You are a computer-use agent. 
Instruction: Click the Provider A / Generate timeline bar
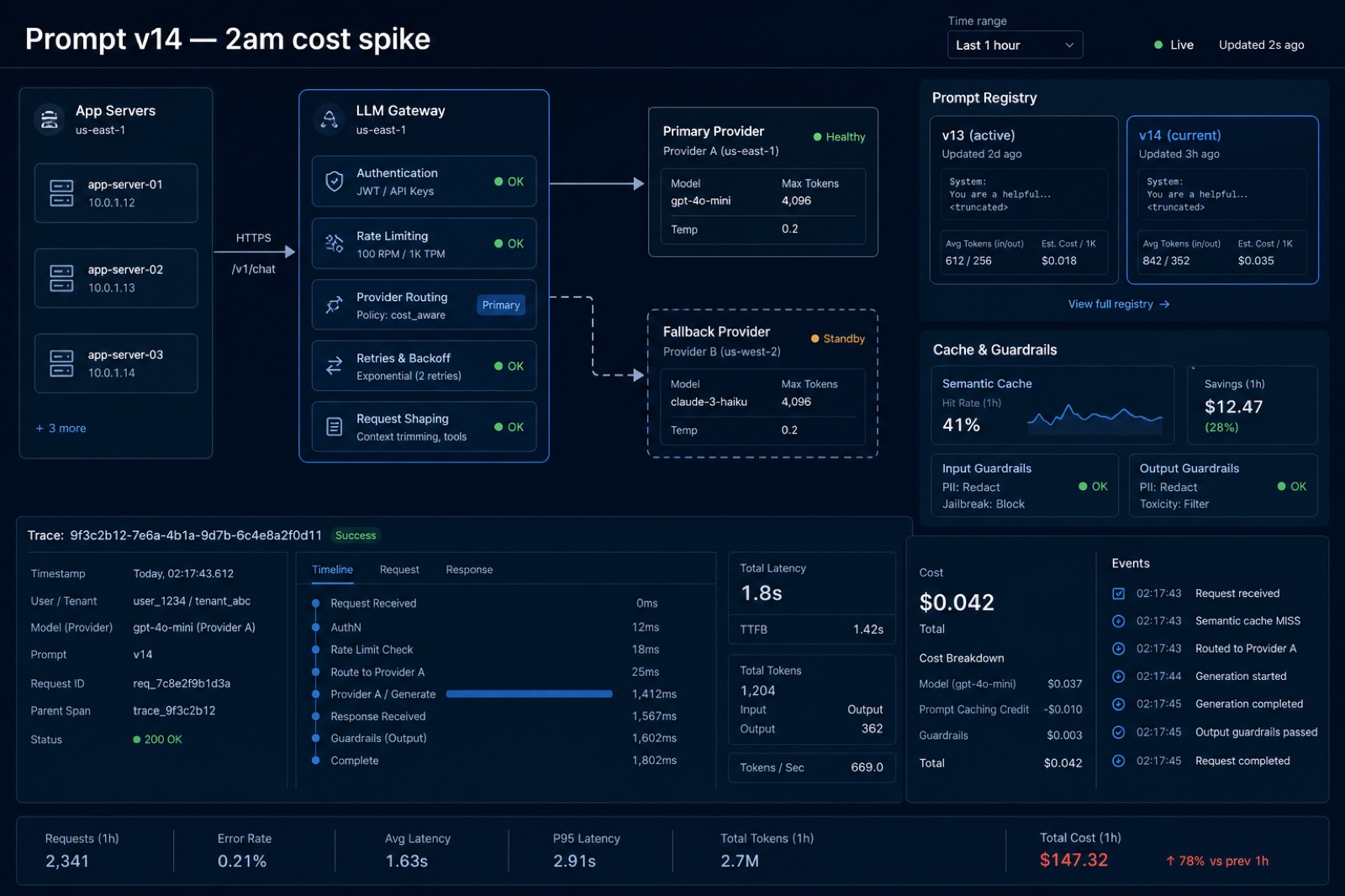(x=530, y=694)
